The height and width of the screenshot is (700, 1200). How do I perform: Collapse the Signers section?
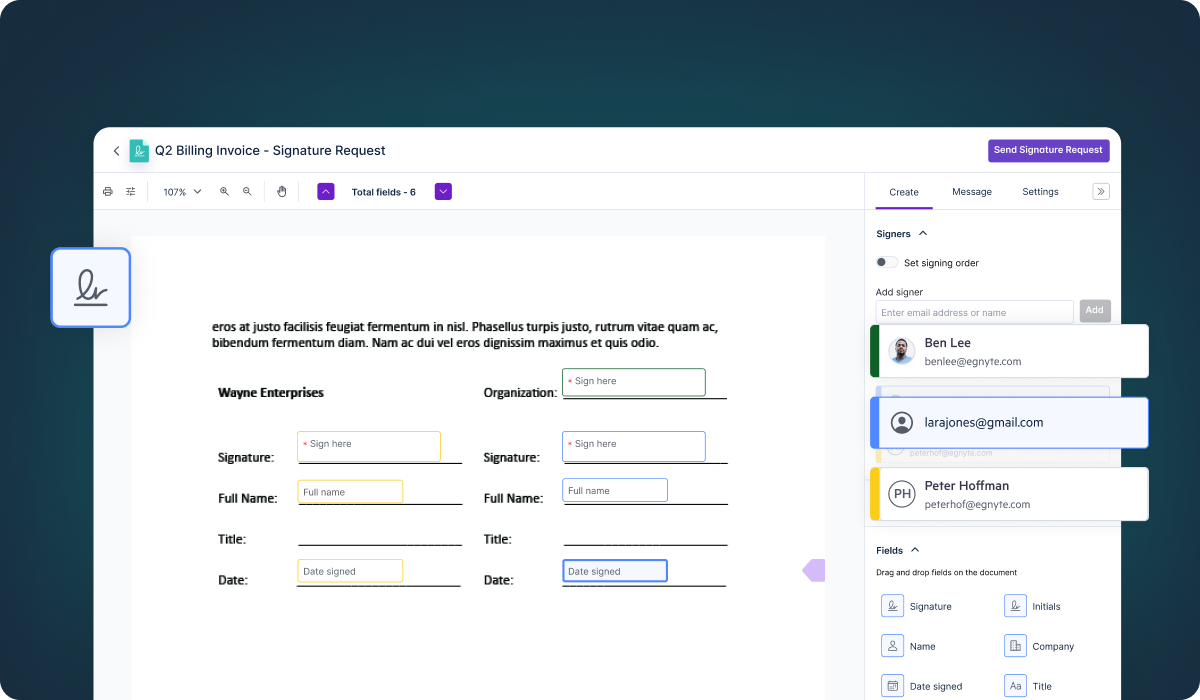point(922,233)
